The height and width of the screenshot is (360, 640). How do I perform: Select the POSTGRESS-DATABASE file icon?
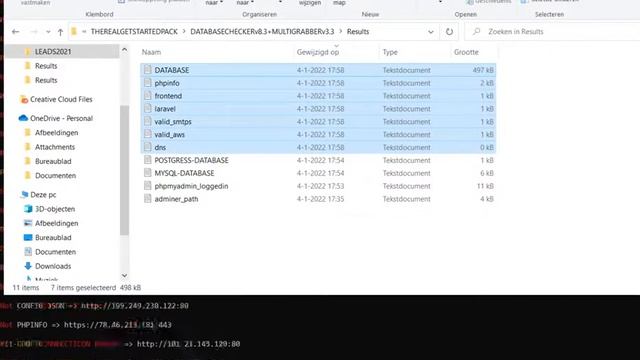coord(147,160)
